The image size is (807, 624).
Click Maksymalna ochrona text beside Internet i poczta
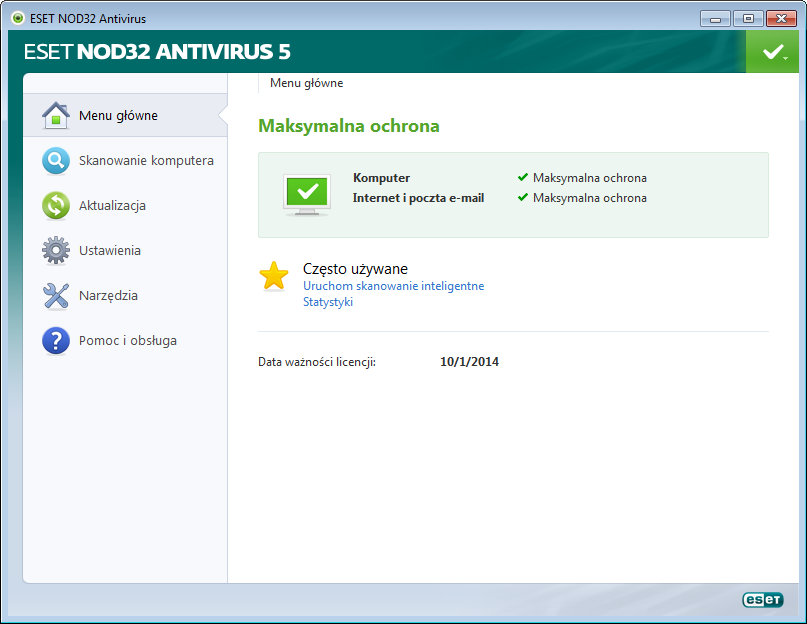click(590, 198)
